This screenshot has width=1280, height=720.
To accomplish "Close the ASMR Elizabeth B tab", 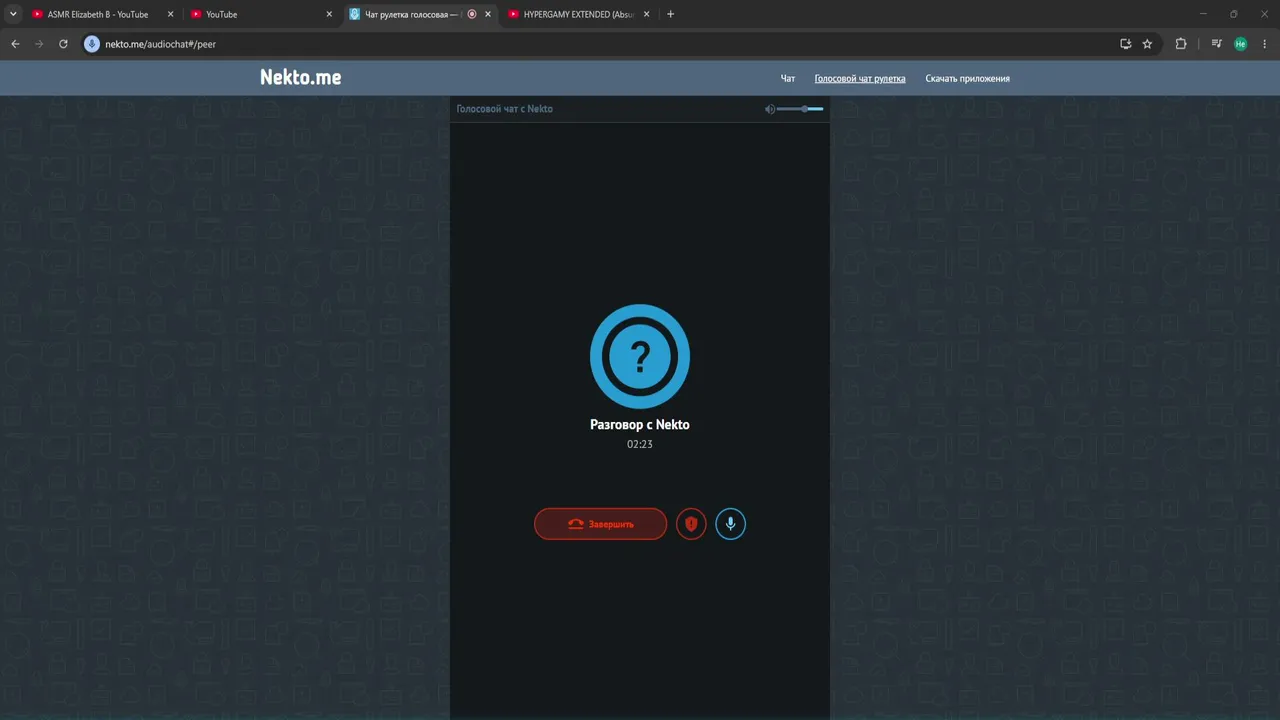I will click(170, 15).
